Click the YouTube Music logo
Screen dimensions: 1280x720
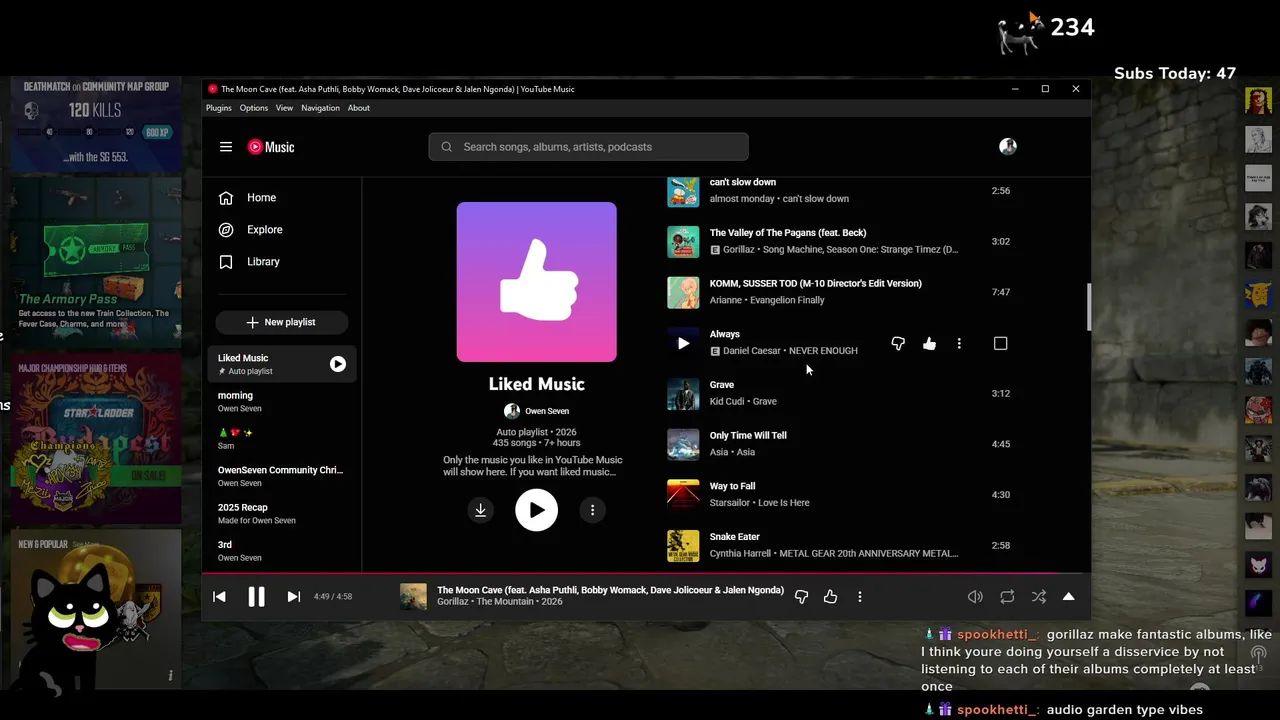tap(271, 147)
